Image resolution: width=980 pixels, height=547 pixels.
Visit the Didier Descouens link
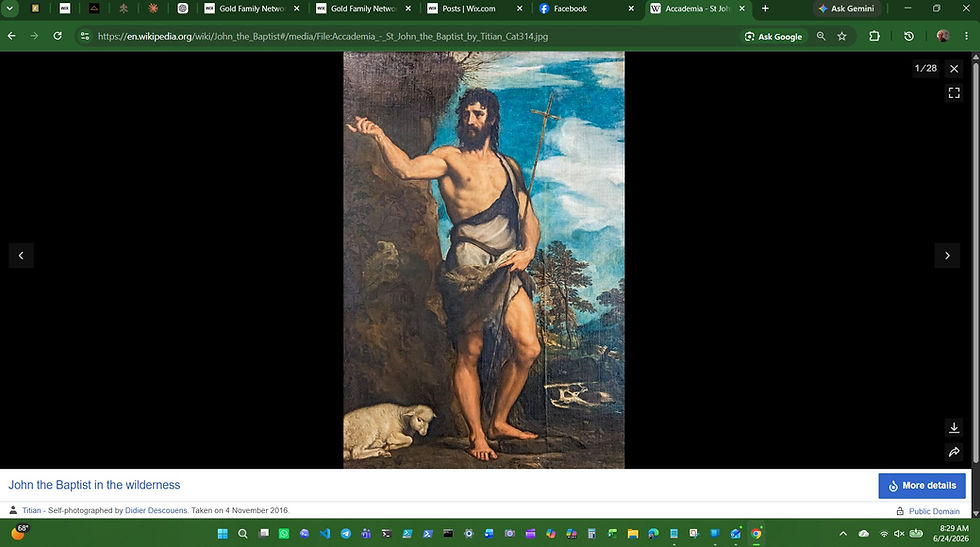coord(156,511)
